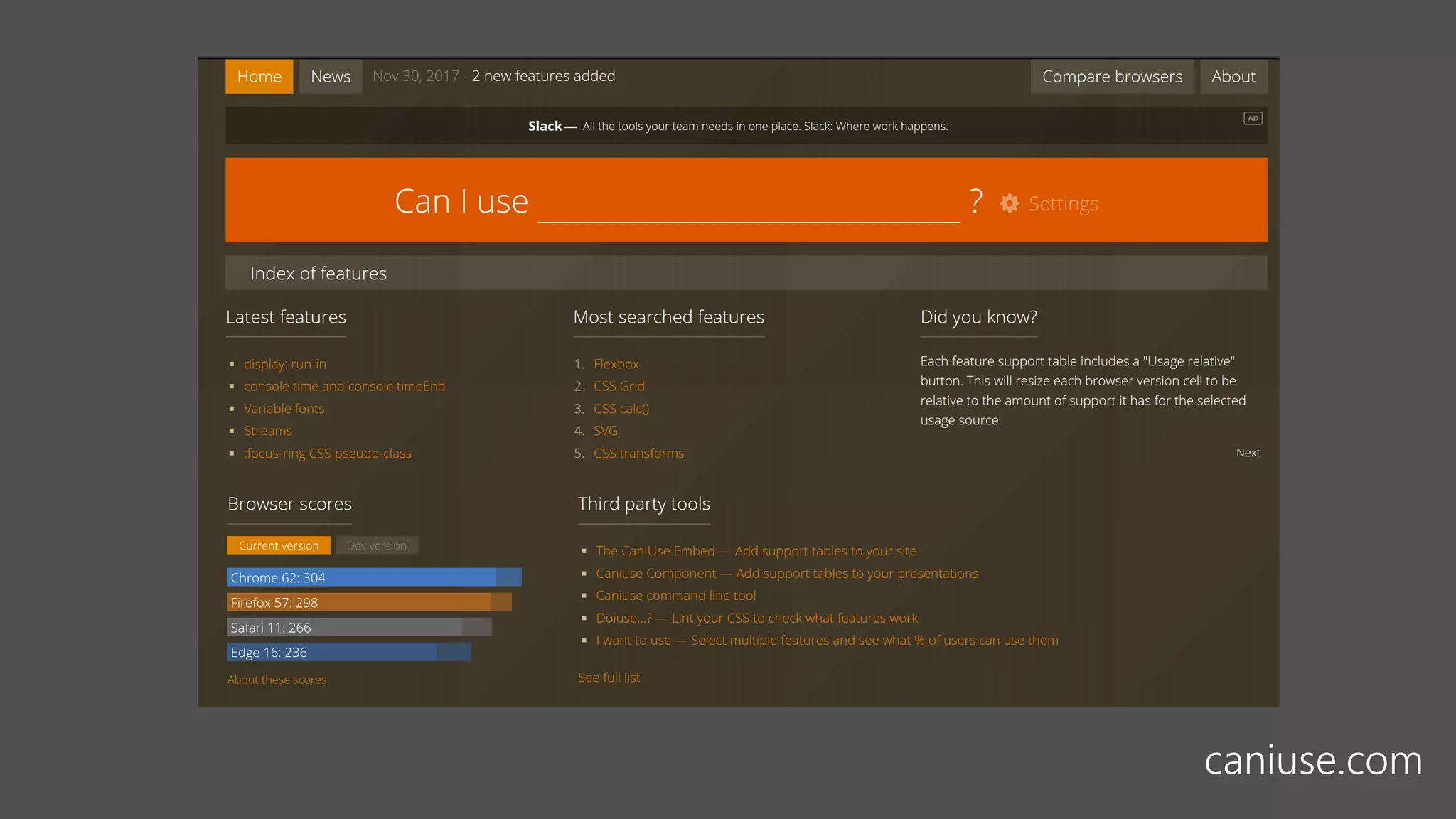Image resolution: width=1456 pixels, height=819 pixels.
Task: Open the 'I want to use' tool link
Action: tap(827, 641)
